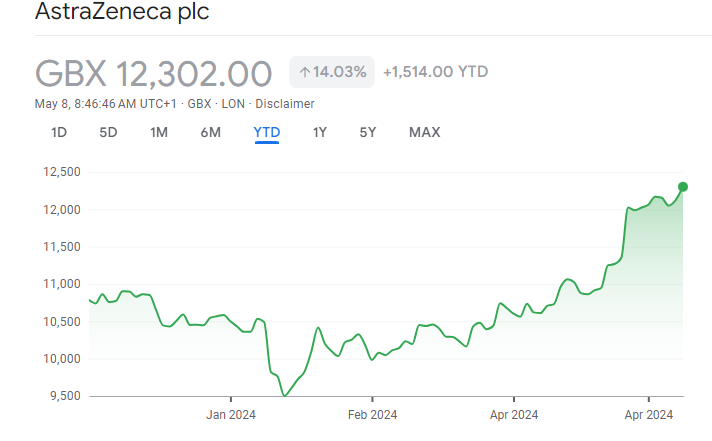Viewport: 712px width, 441px height.
Task: Click the green latest-price dot on chart
Action: click(x=683, y=186)
